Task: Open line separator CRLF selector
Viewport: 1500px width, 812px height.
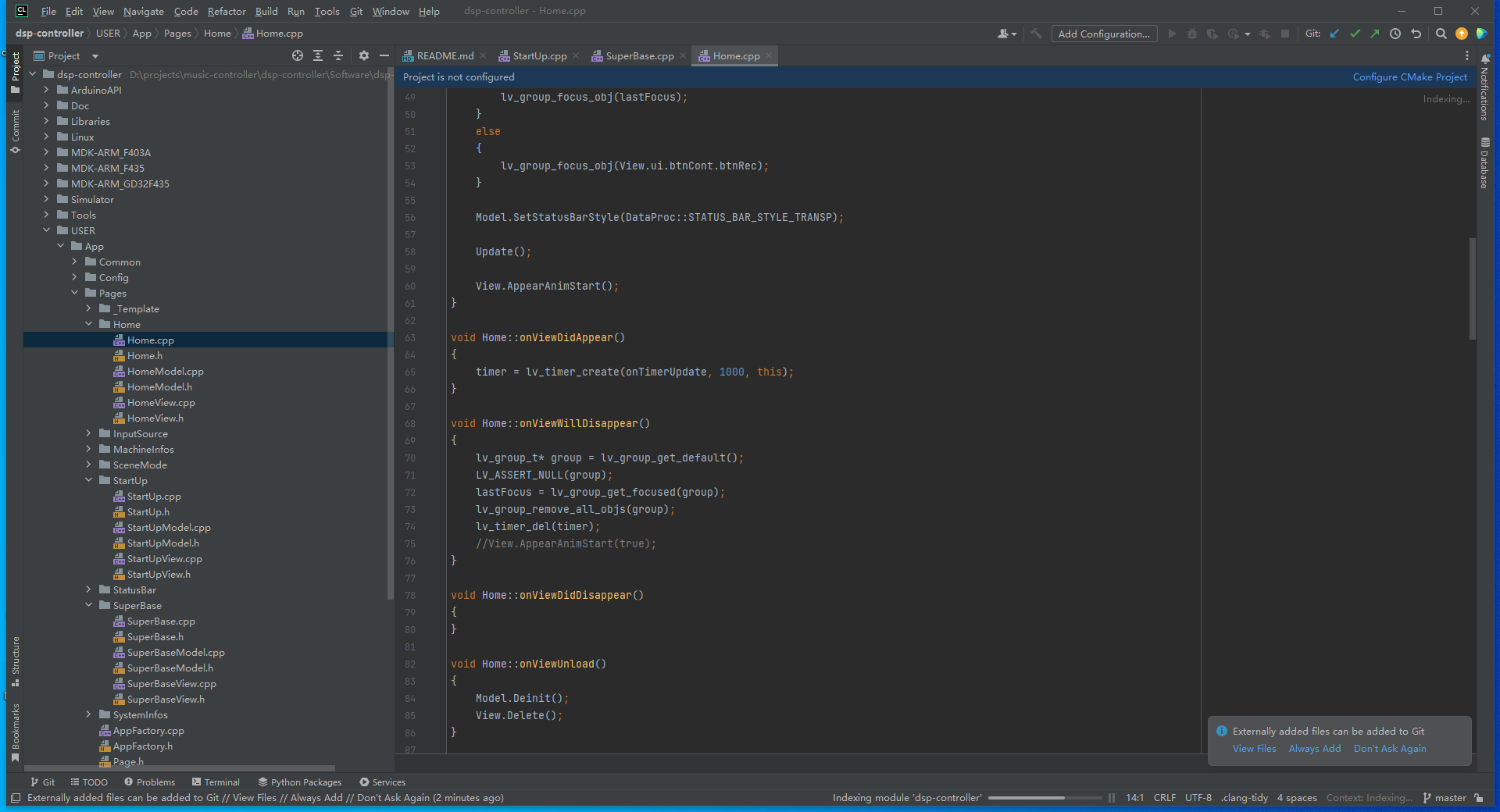Action: [x=1164, y=798]
